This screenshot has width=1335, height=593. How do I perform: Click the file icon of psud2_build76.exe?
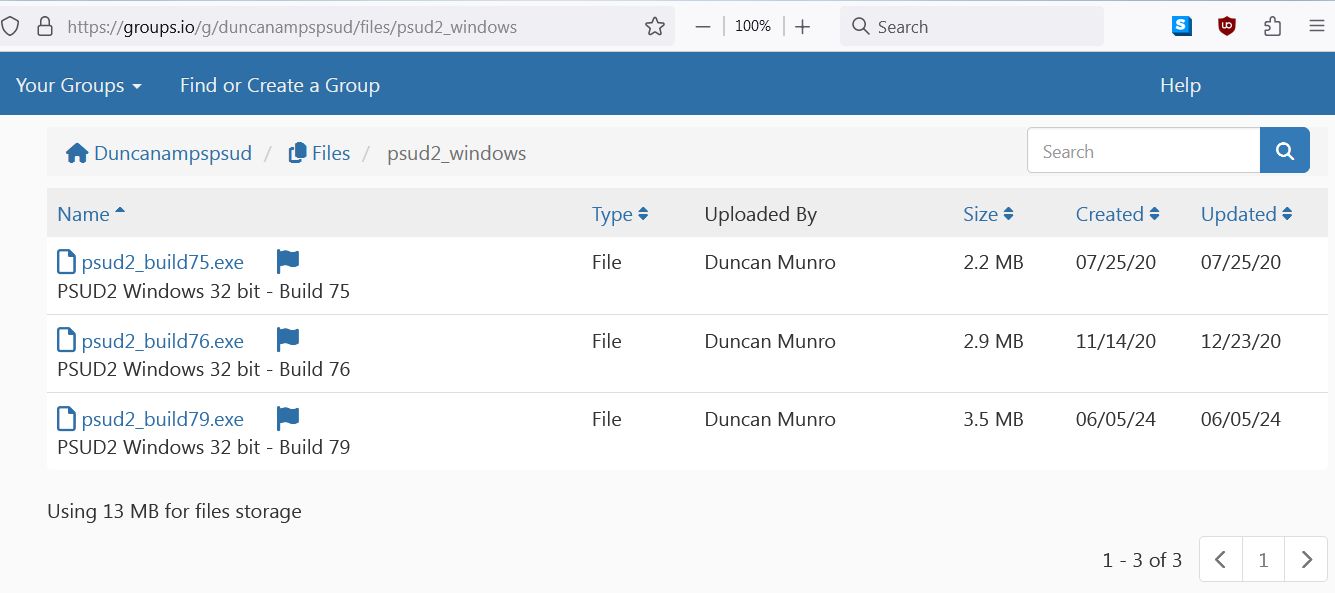[66, 340]
